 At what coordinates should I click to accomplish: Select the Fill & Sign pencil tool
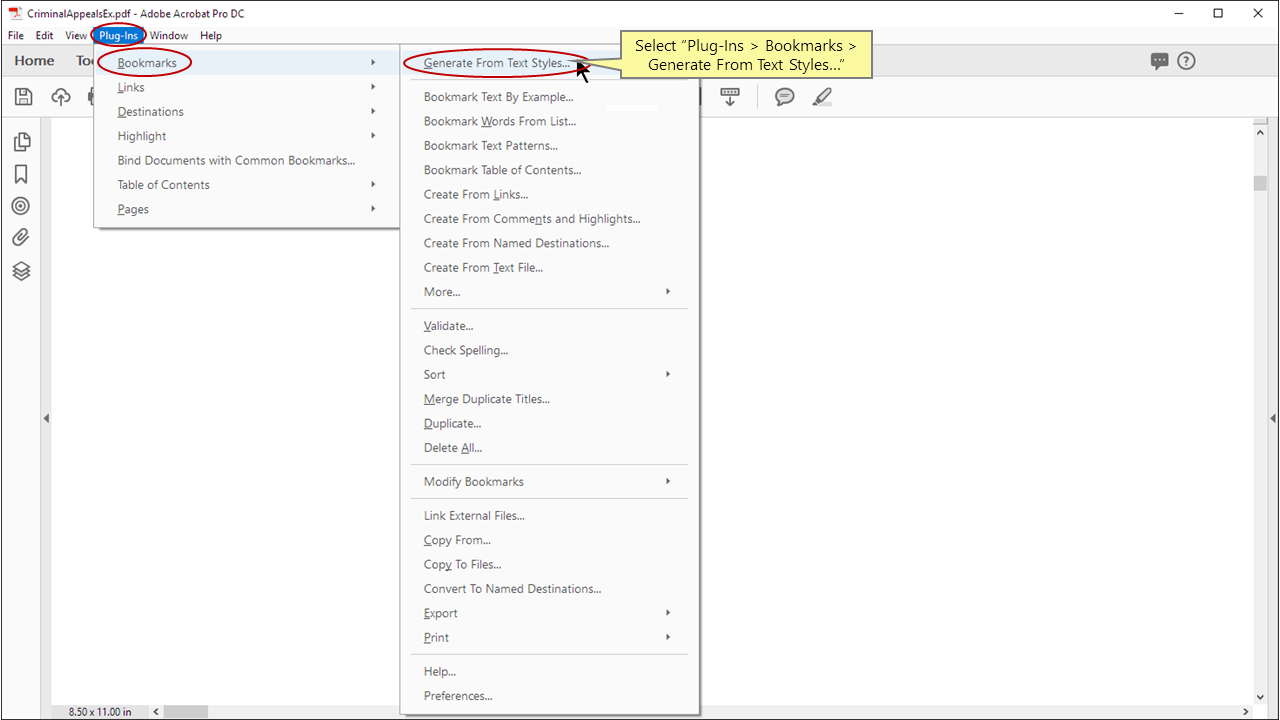pyautogui.click(x=822, y=96)
